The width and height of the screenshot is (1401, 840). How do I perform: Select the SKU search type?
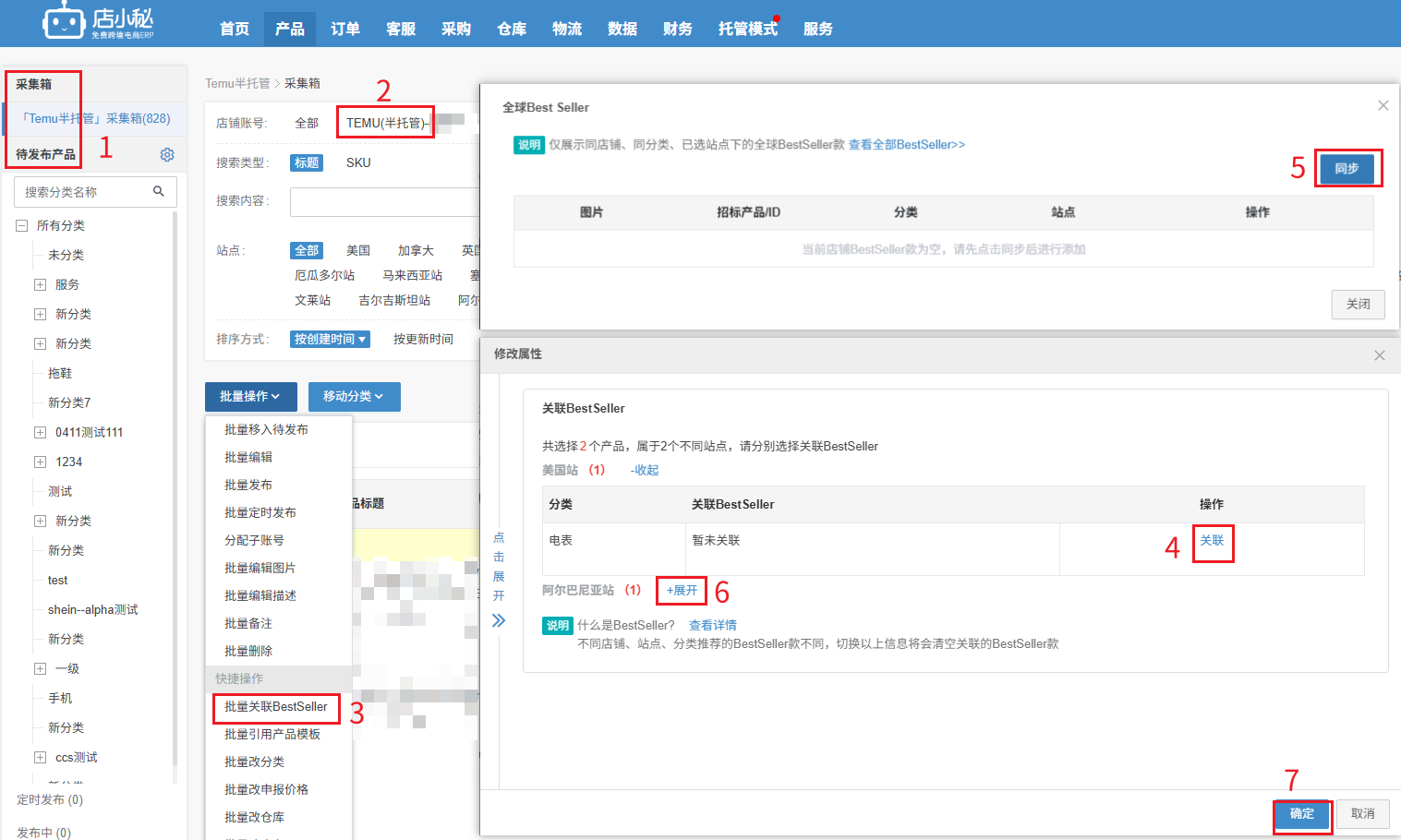(358, 162)
